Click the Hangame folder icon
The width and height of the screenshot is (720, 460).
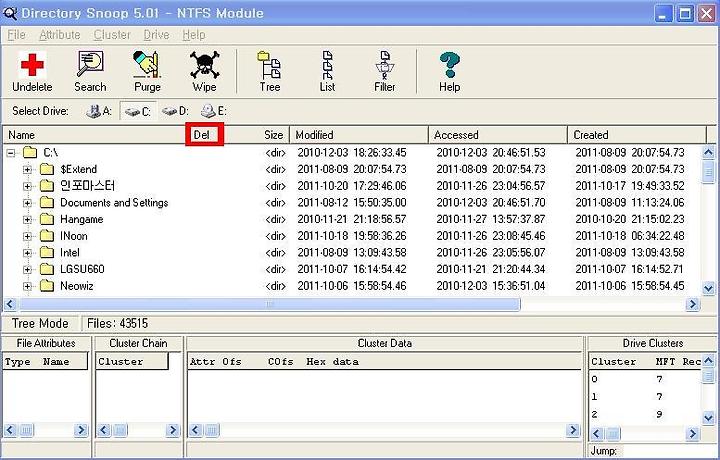46,219
